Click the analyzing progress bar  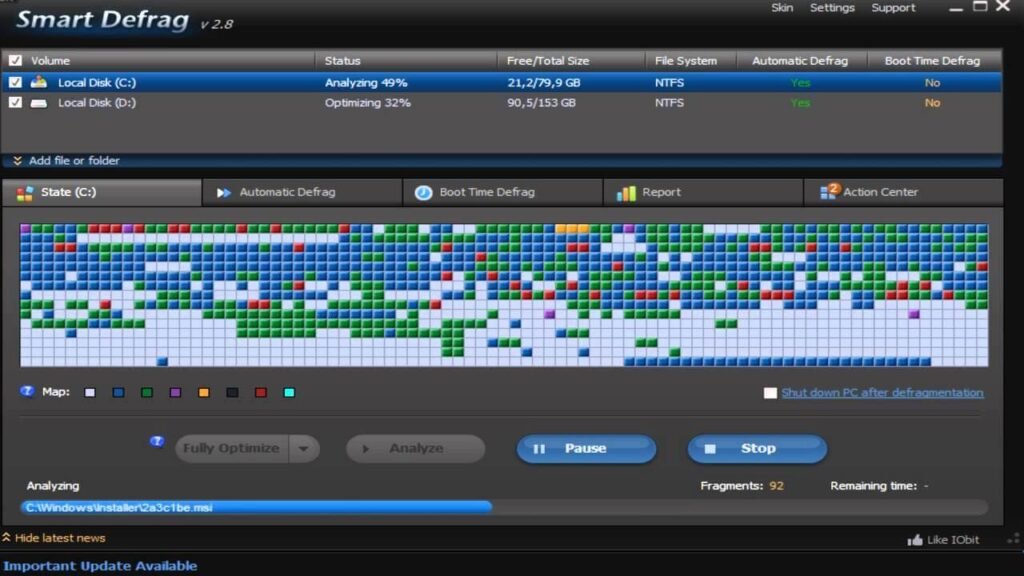(x=504, y=507)
